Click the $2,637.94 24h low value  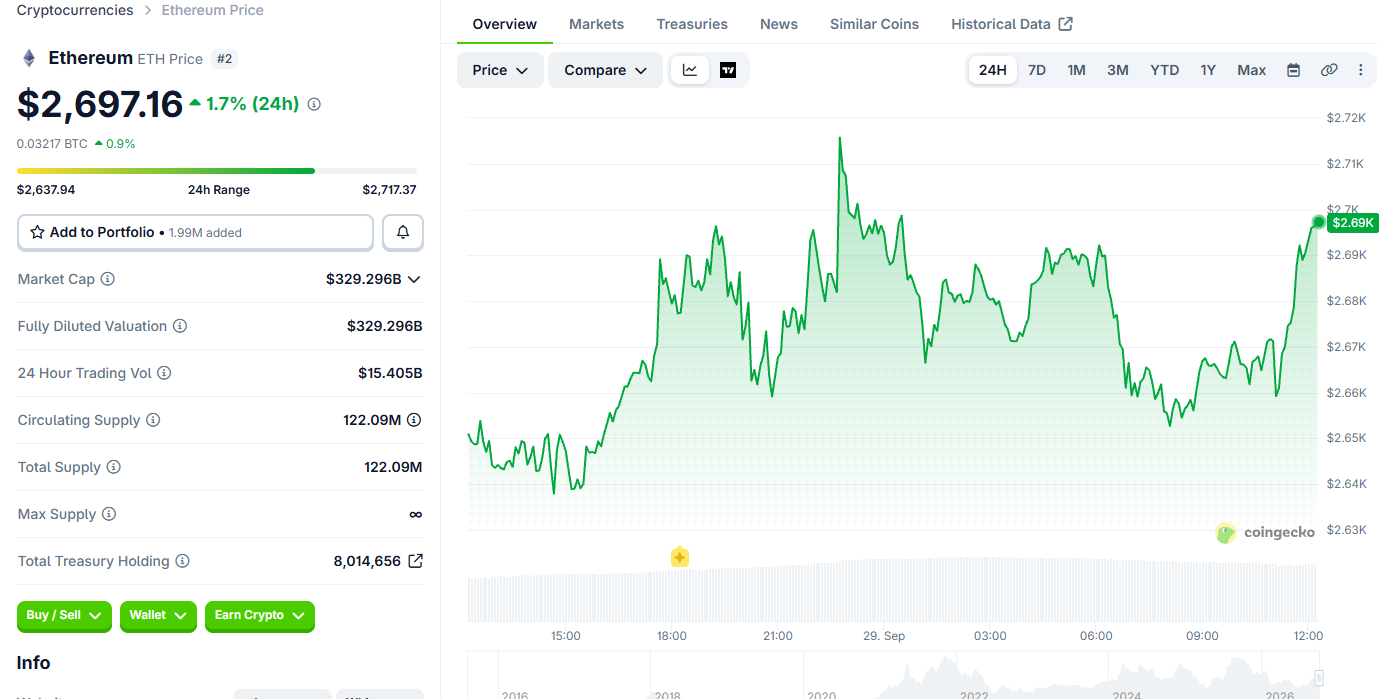pyautogui.click(x=46, y=190)
